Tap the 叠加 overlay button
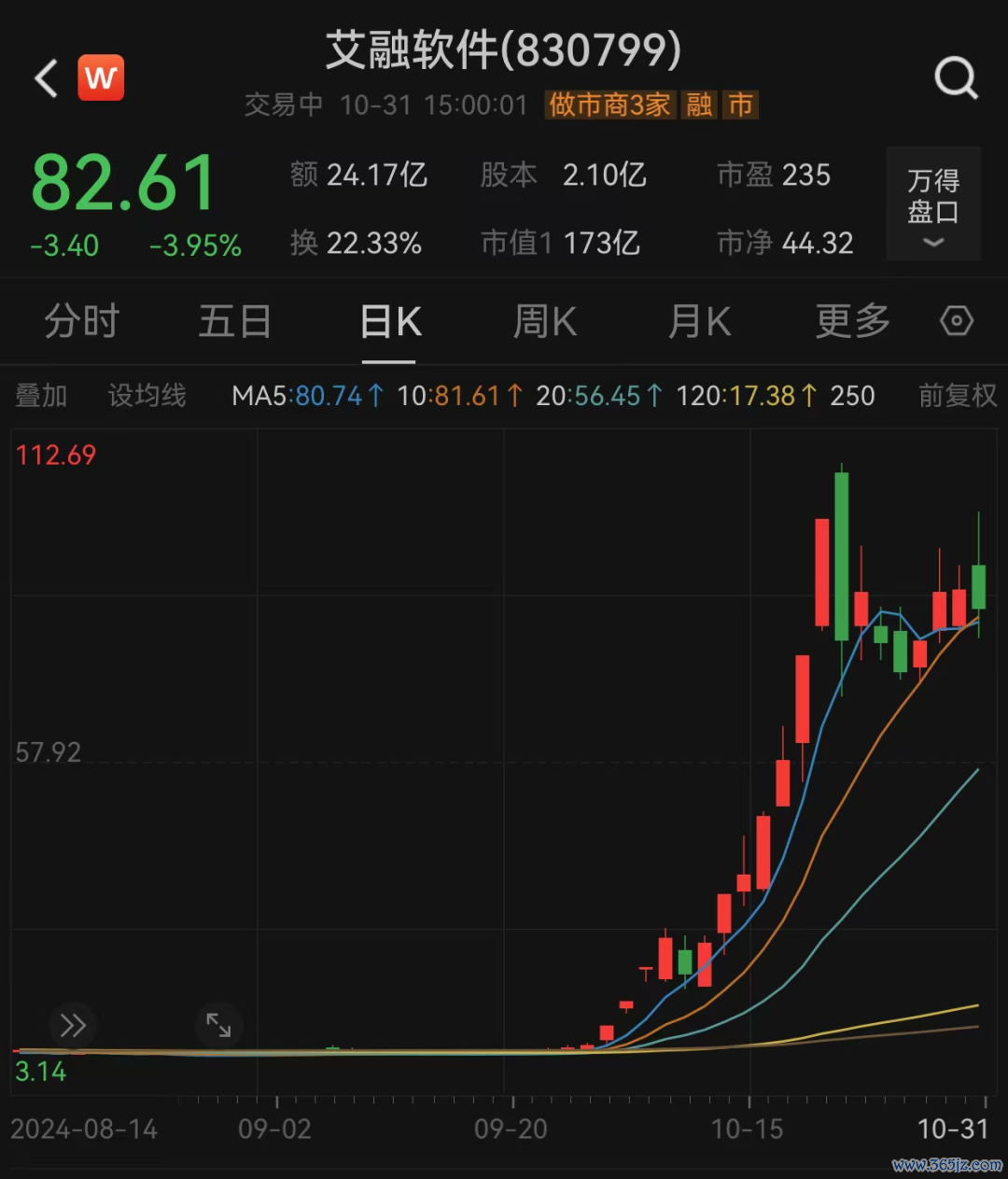This screenshot has height=1179, width=1008. [x=41, y=396]
